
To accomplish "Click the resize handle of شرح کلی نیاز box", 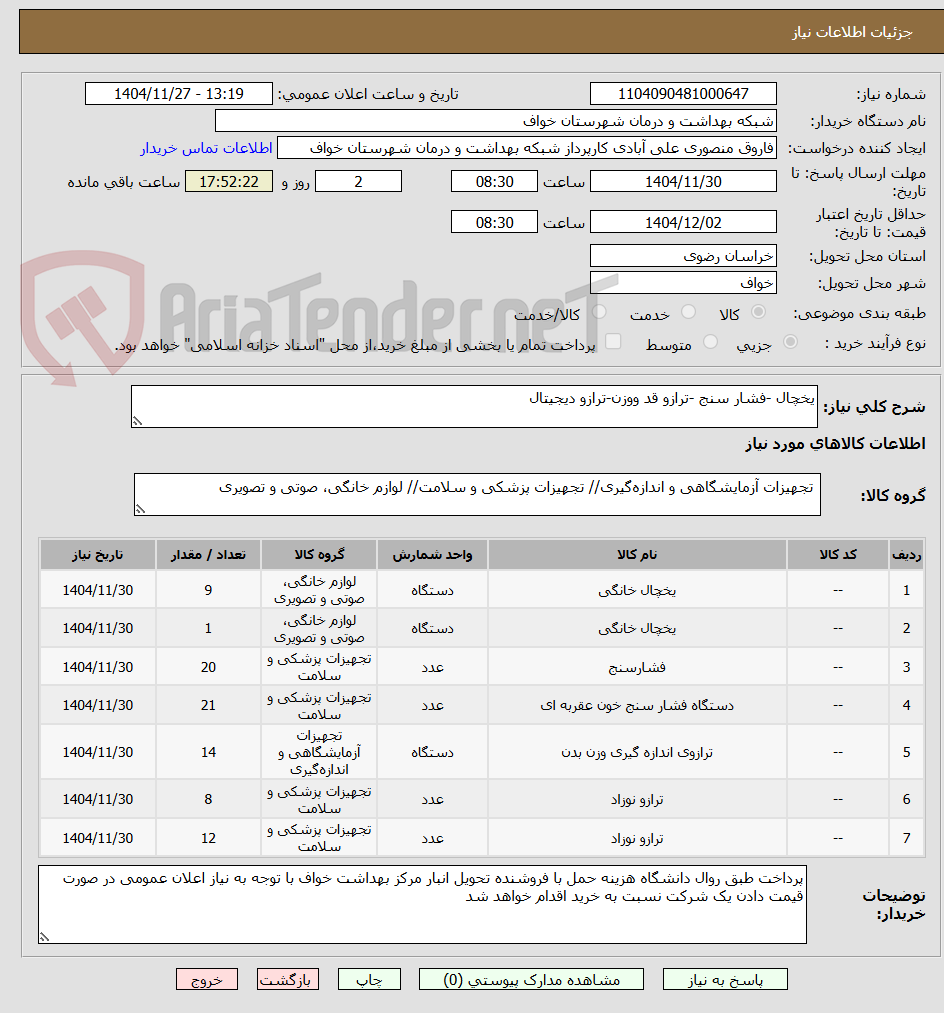I will [x=137, y=422].
